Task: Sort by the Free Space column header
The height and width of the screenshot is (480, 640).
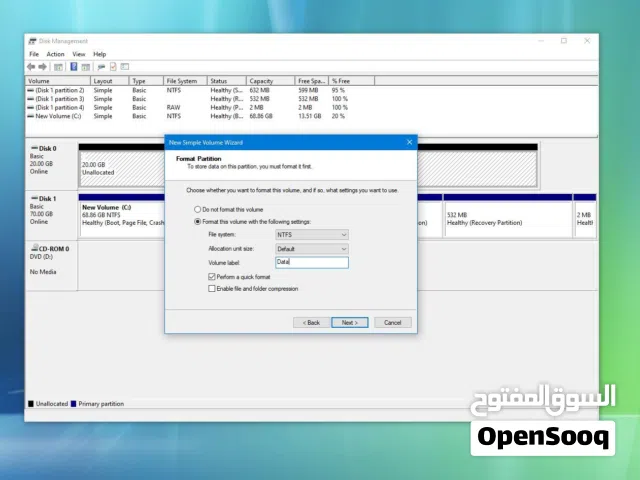Action: tap(311, 81)
